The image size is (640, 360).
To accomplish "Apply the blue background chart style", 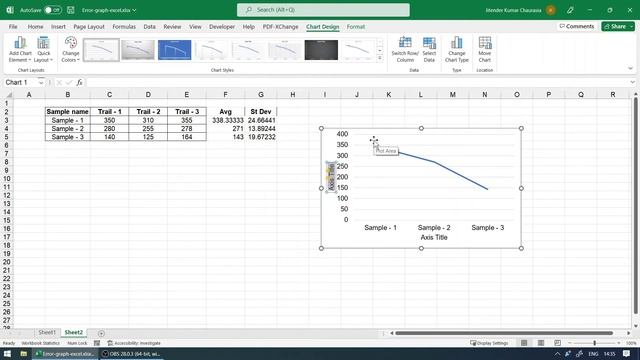I will (174, 50).
